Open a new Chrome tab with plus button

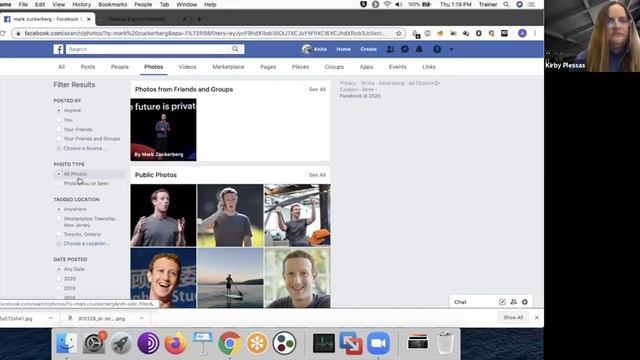click(x=200, y=19)
